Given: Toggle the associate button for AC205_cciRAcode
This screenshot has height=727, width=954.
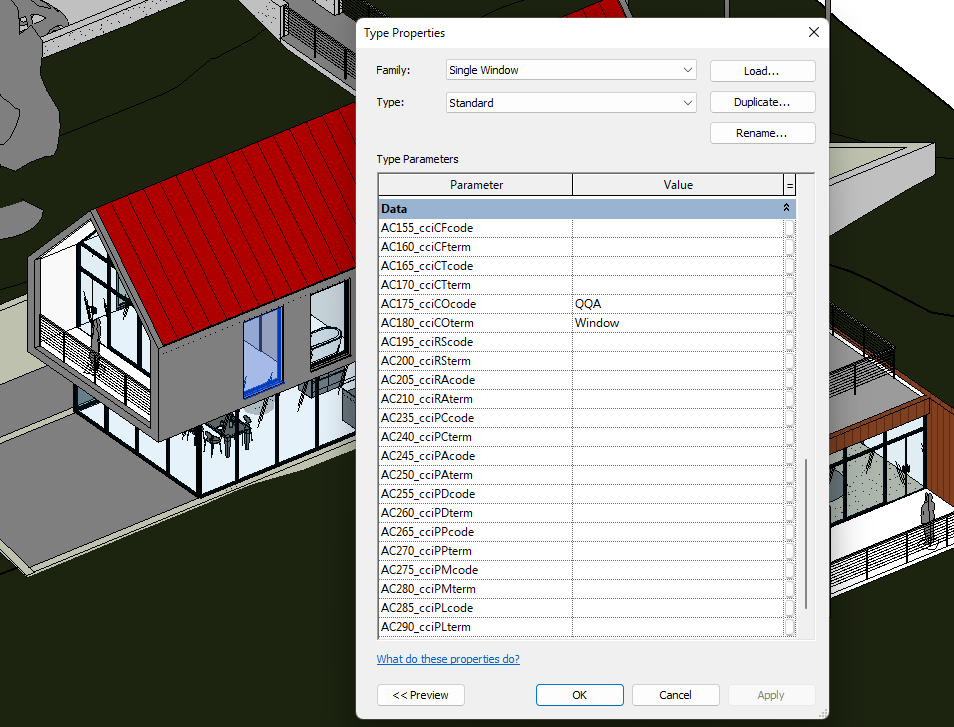Looking at the screenshot, I should tap(789, 380).
